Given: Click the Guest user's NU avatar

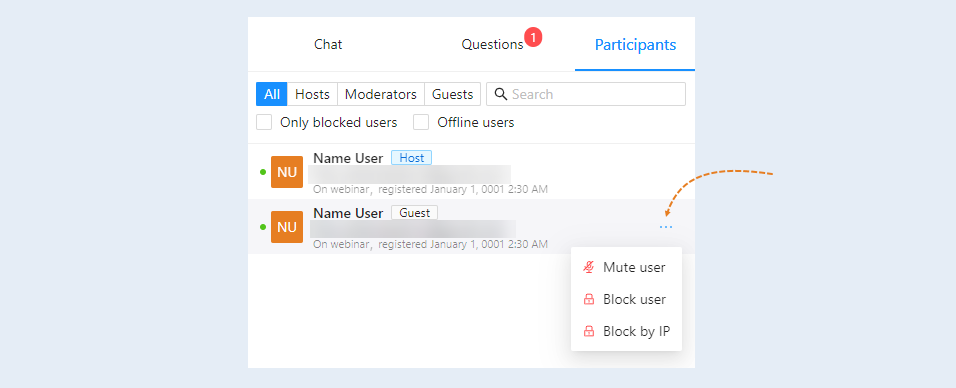Looking at the screenshot, I should [287, 227].
